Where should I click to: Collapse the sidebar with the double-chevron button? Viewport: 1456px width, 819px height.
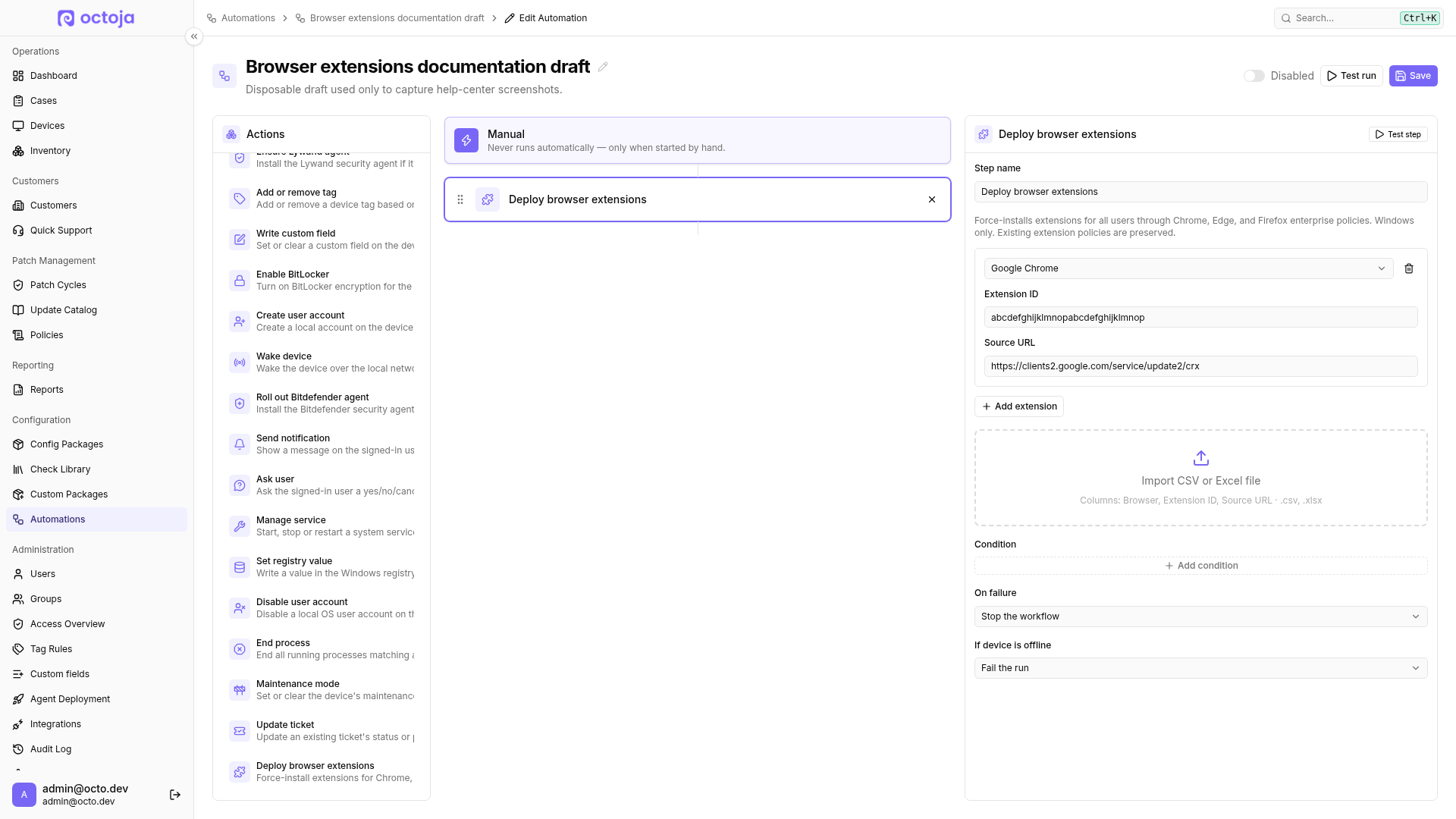(x=194, y=36)
